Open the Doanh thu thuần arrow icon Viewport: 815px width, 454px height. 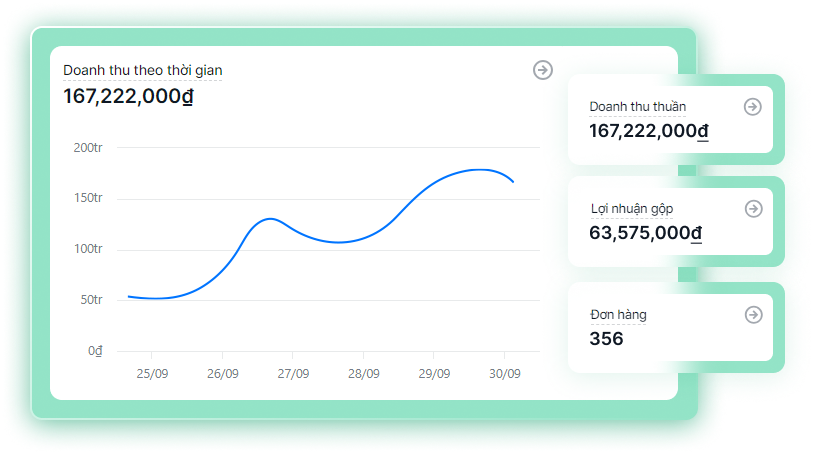click(753, 107)
